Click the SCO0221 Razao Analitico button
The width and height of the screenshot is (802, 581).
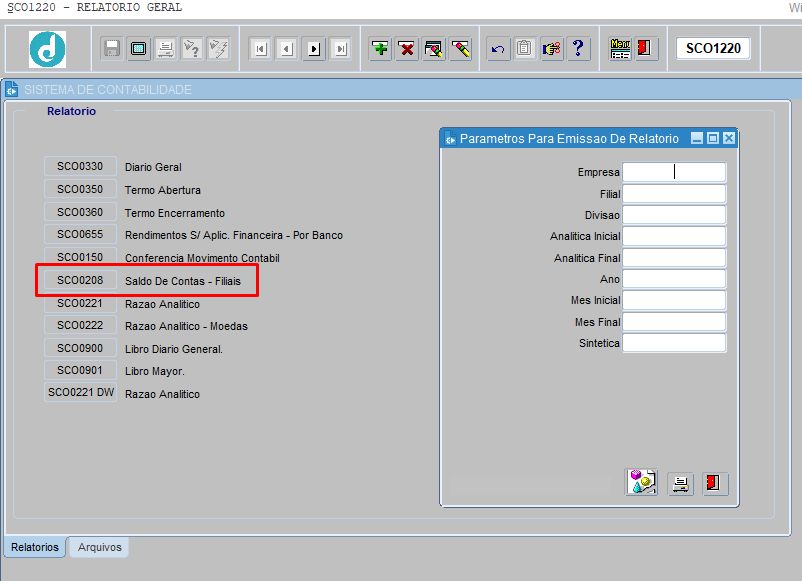[x=80, y=303]
